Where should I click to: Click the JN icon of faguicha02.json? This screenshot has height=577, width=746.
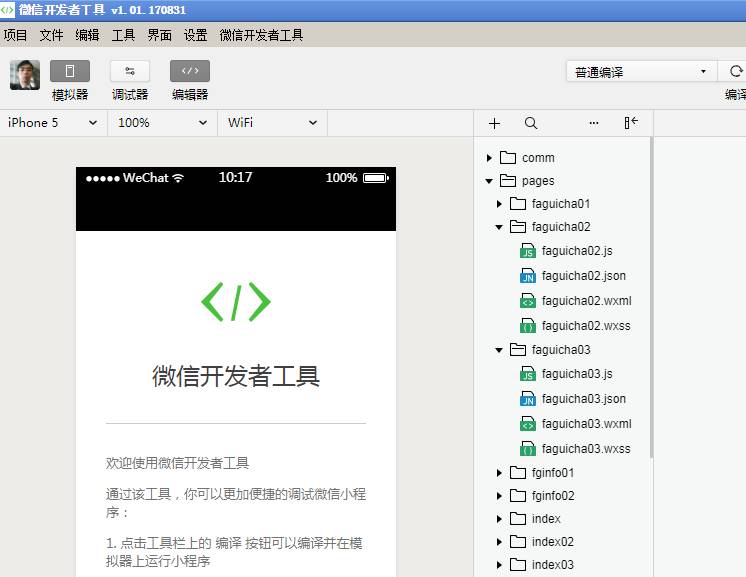pos(528,276)
